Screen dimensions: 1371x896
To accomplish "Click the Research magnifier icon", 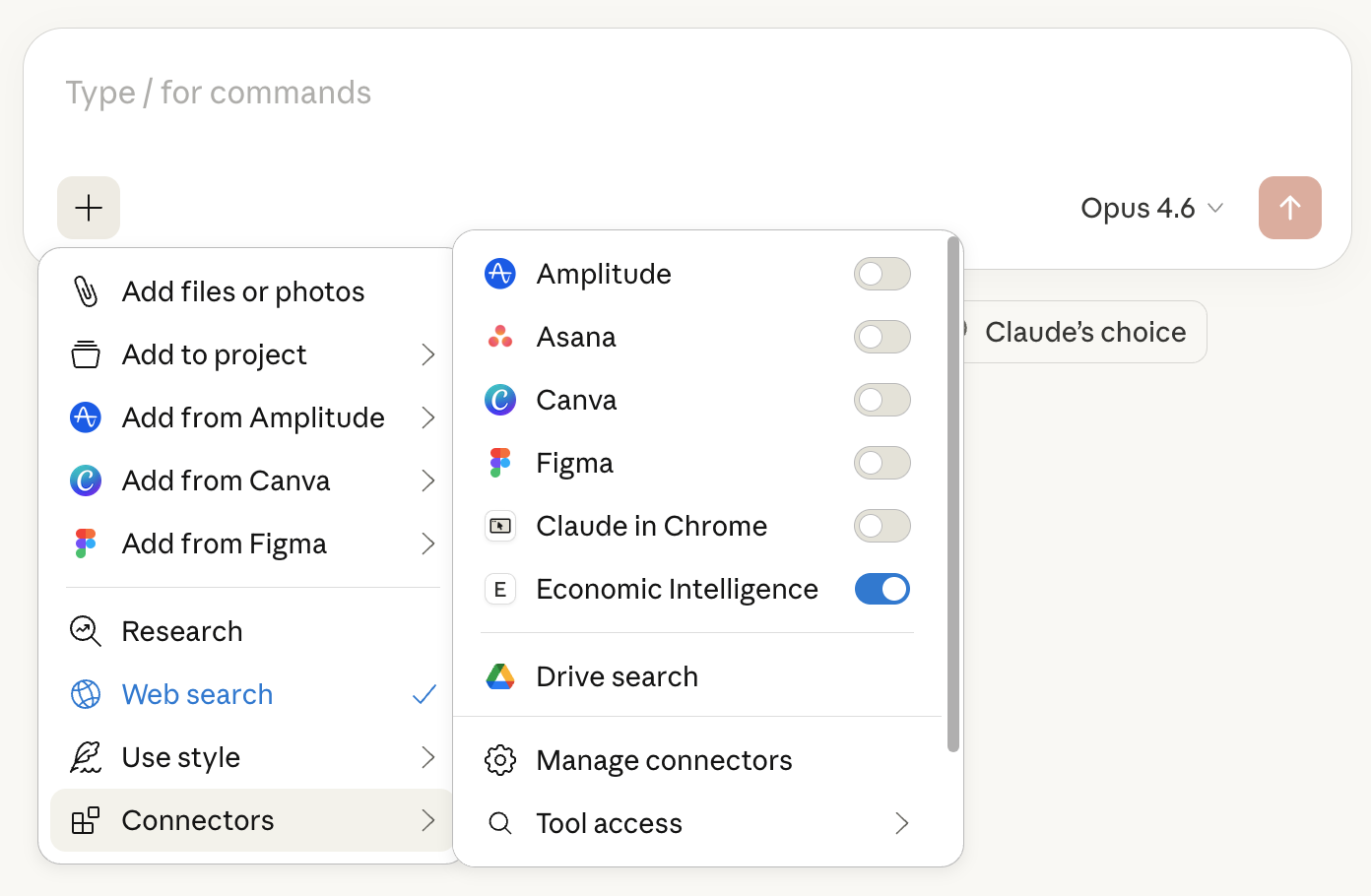I will pyautogui.click(x=86, y=631).
